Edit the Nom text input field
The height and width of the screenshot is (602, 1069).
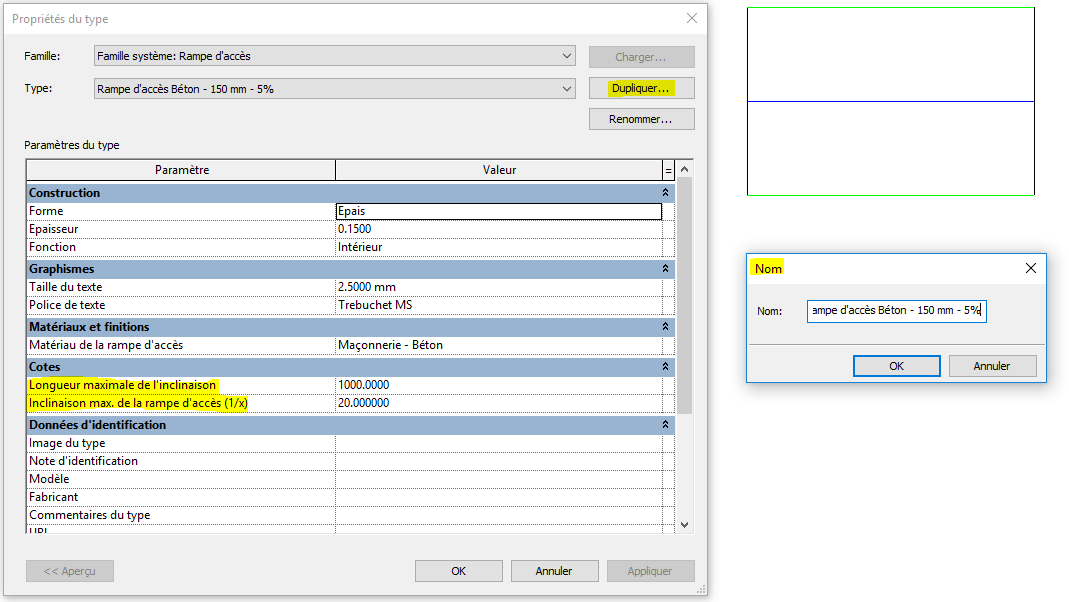tap(896, 310)
